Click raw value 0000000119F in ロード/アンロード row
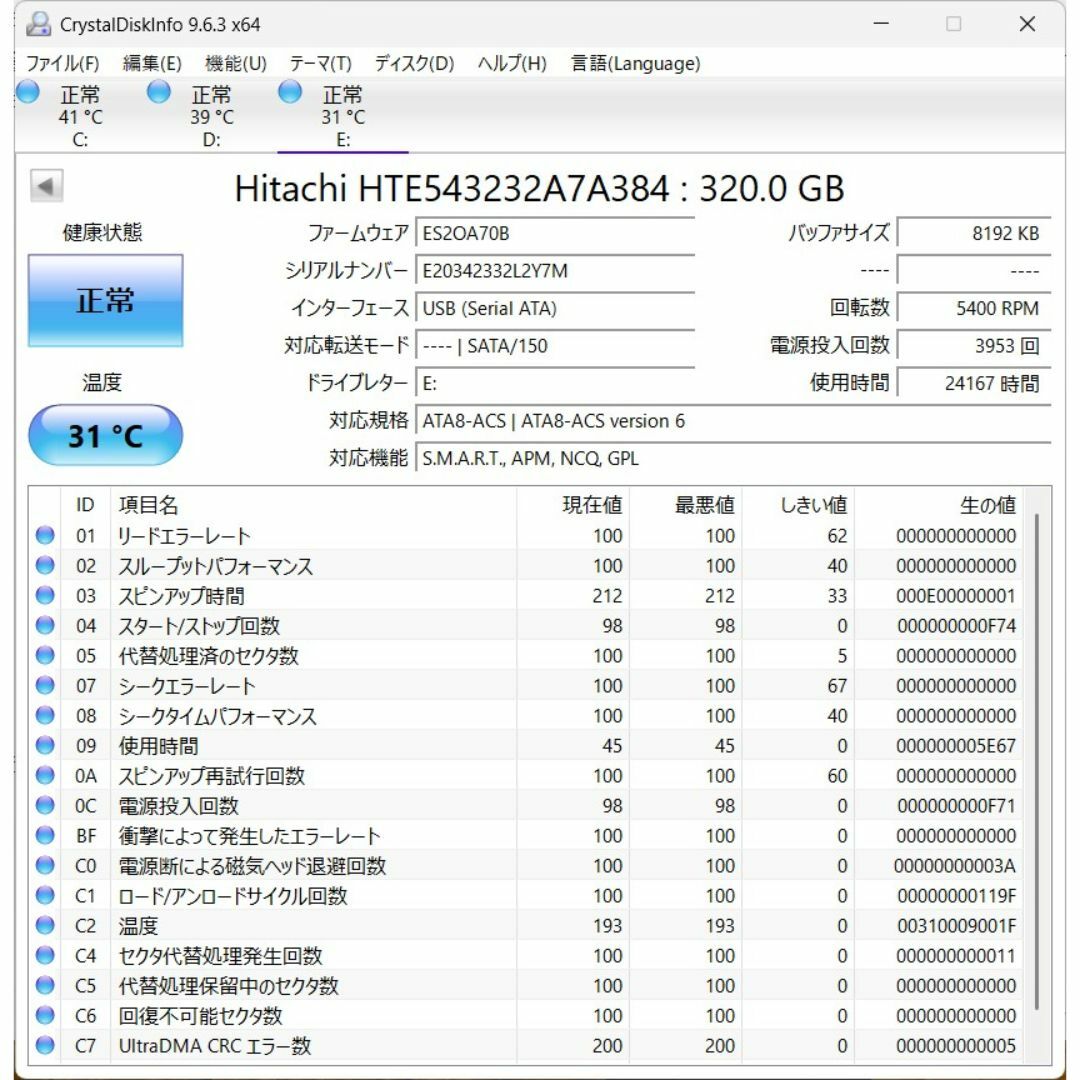 (x=956, y=896)
